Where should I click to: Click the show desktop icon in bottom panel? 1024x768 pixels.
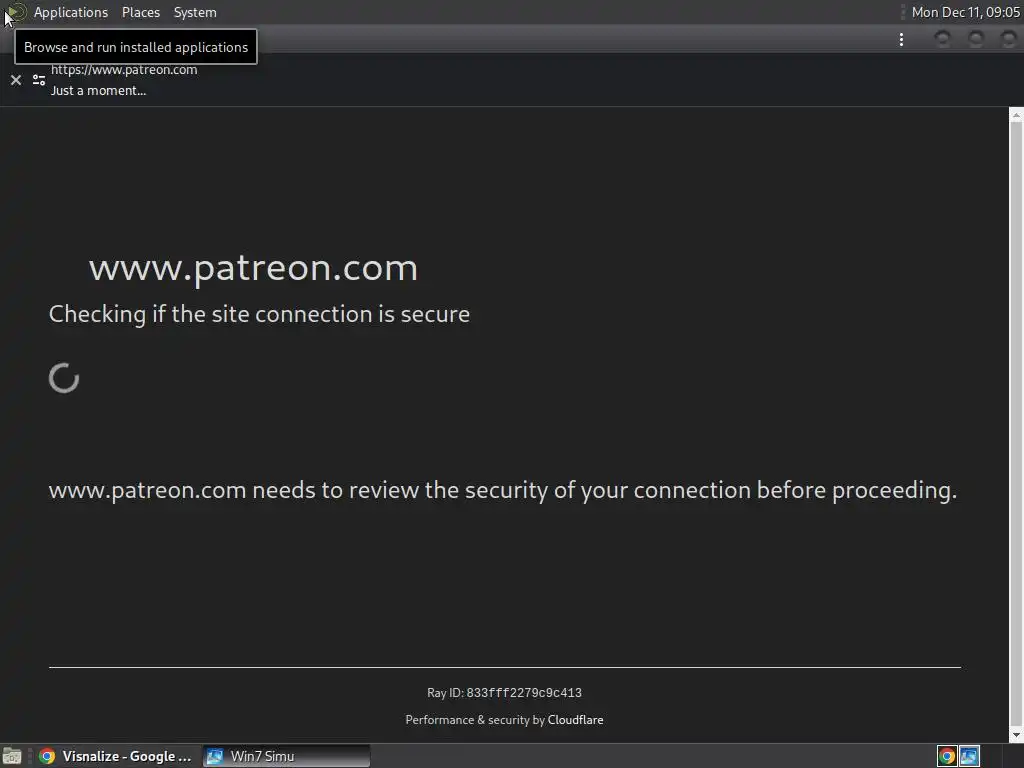[x=12, y=756]
